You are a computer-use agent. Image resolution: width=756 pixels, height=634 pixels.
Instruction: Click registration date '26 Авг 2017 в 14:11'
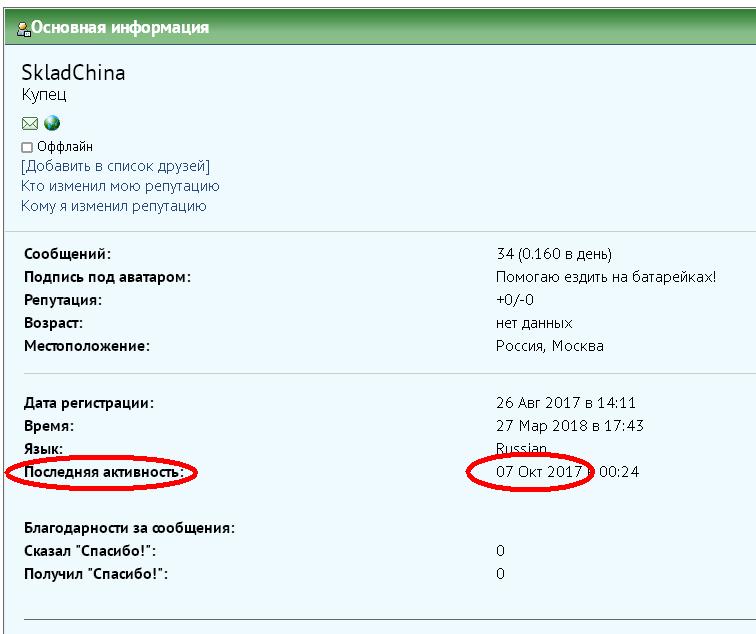click(x=566, y=403)
